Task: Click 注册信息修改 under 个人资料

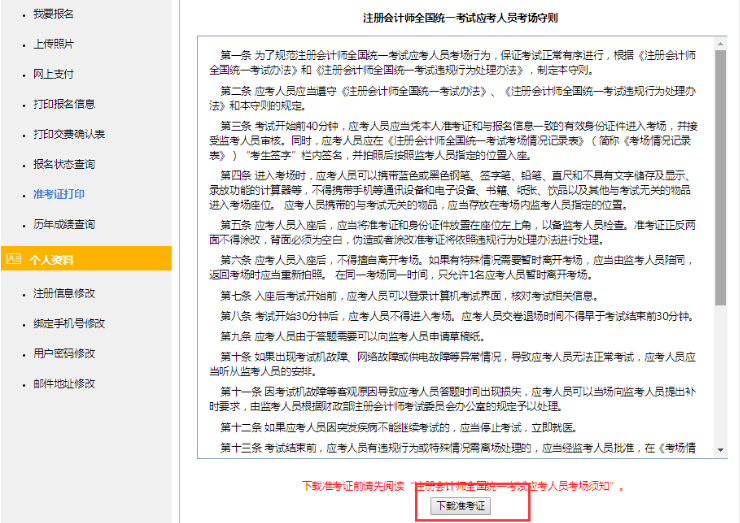Action: click(64, 293)
